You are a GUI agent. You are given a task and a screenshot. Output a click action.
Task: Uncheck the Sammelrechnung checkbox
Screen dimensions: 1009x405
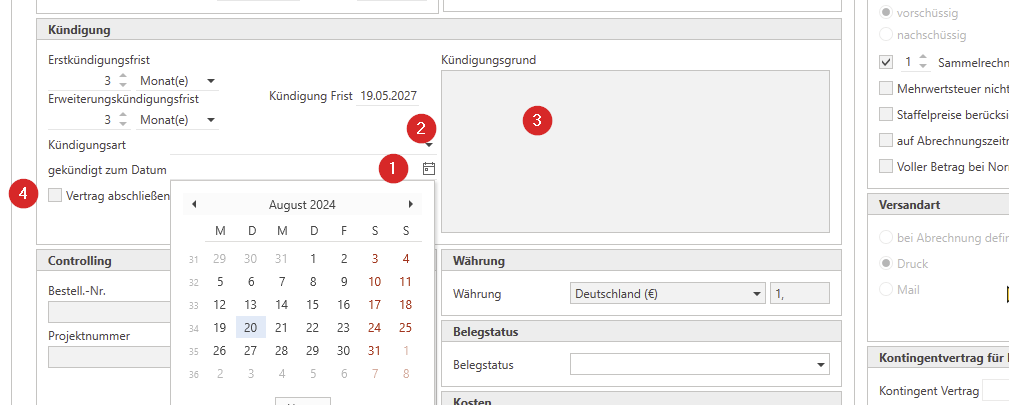tap(885, 62)
